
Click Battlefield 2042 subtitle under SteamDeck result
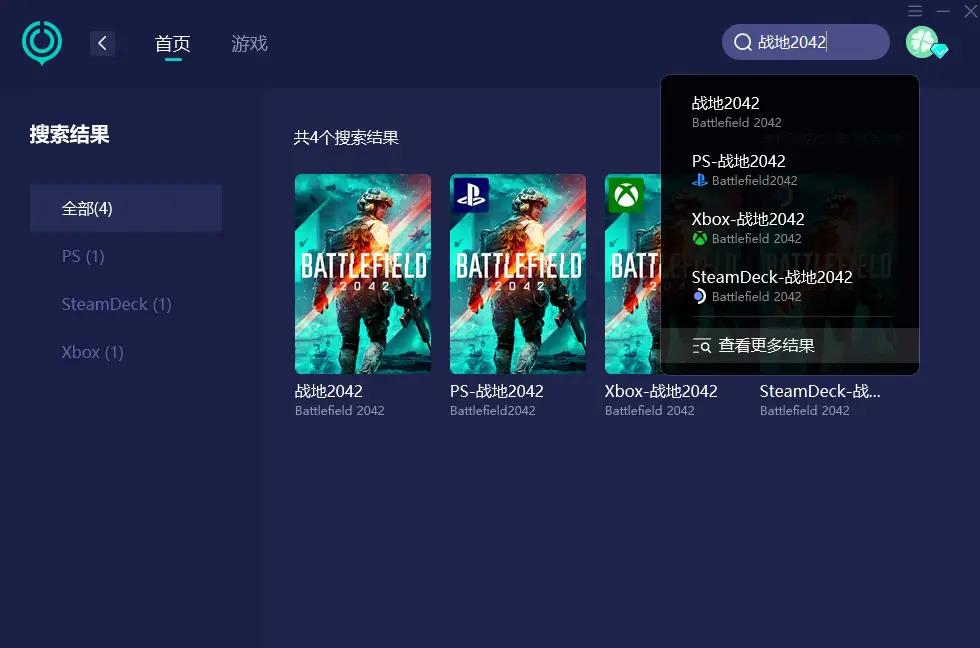coord(805,411)
